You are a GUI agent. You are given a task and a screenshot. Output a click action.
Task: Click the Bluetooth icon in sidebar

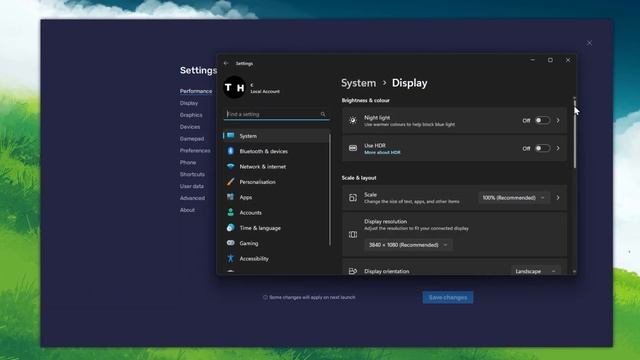pos(231,151)
